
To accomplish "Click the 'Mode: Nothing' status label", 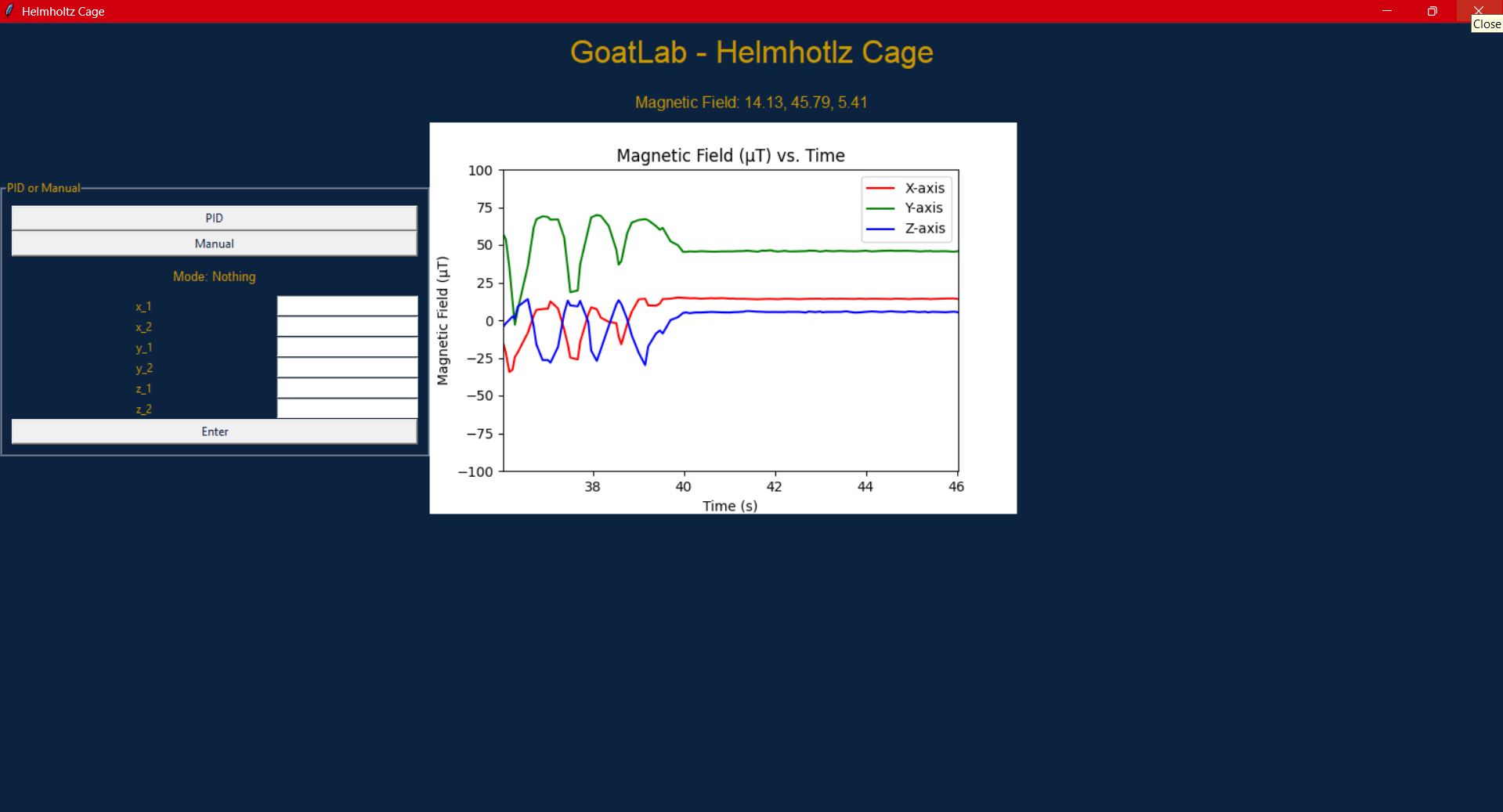I will click(214, 276).
